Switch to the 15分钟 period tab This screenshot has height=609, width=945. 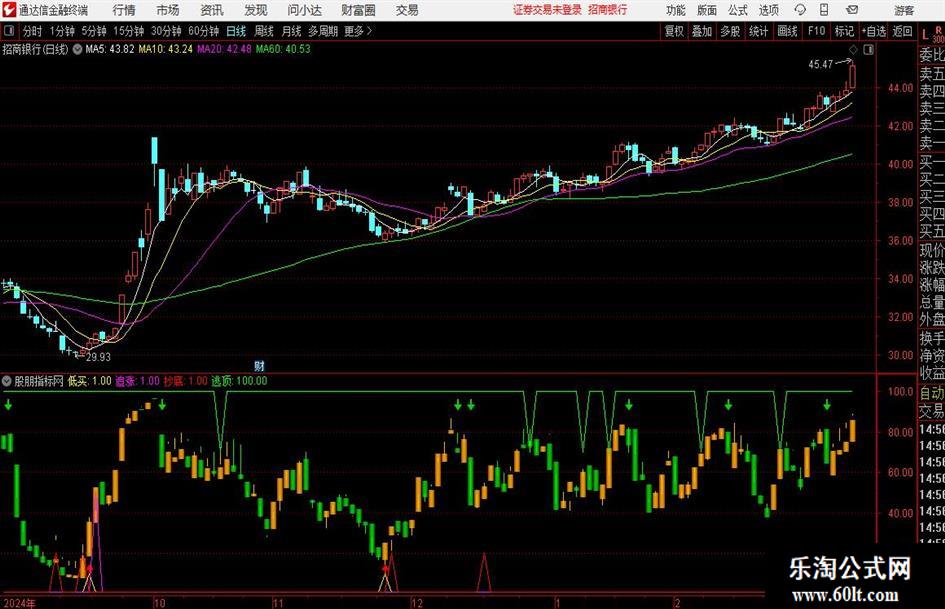[129, 31]
